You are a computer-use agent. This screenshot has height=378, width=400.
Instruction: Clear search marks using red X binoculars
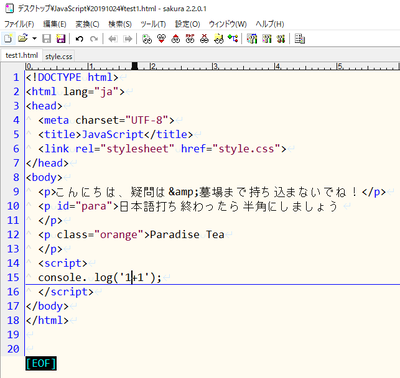204,39
